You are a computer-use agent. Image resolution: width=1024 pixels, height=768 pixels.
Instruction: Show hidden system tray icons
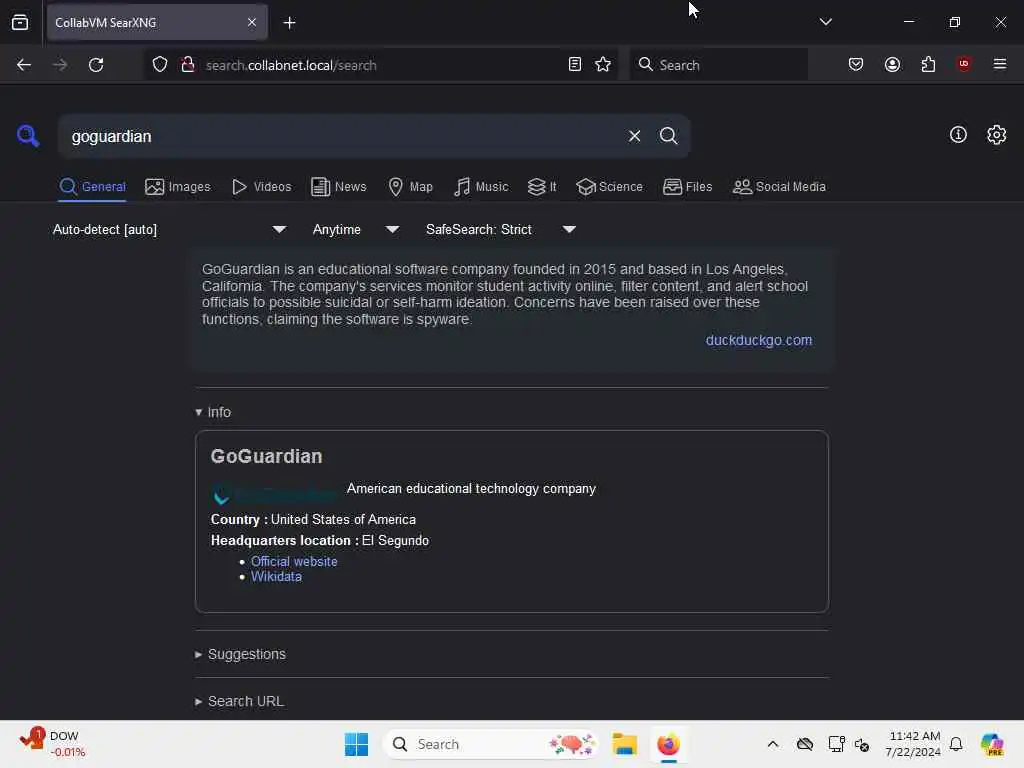pos(772,744)
